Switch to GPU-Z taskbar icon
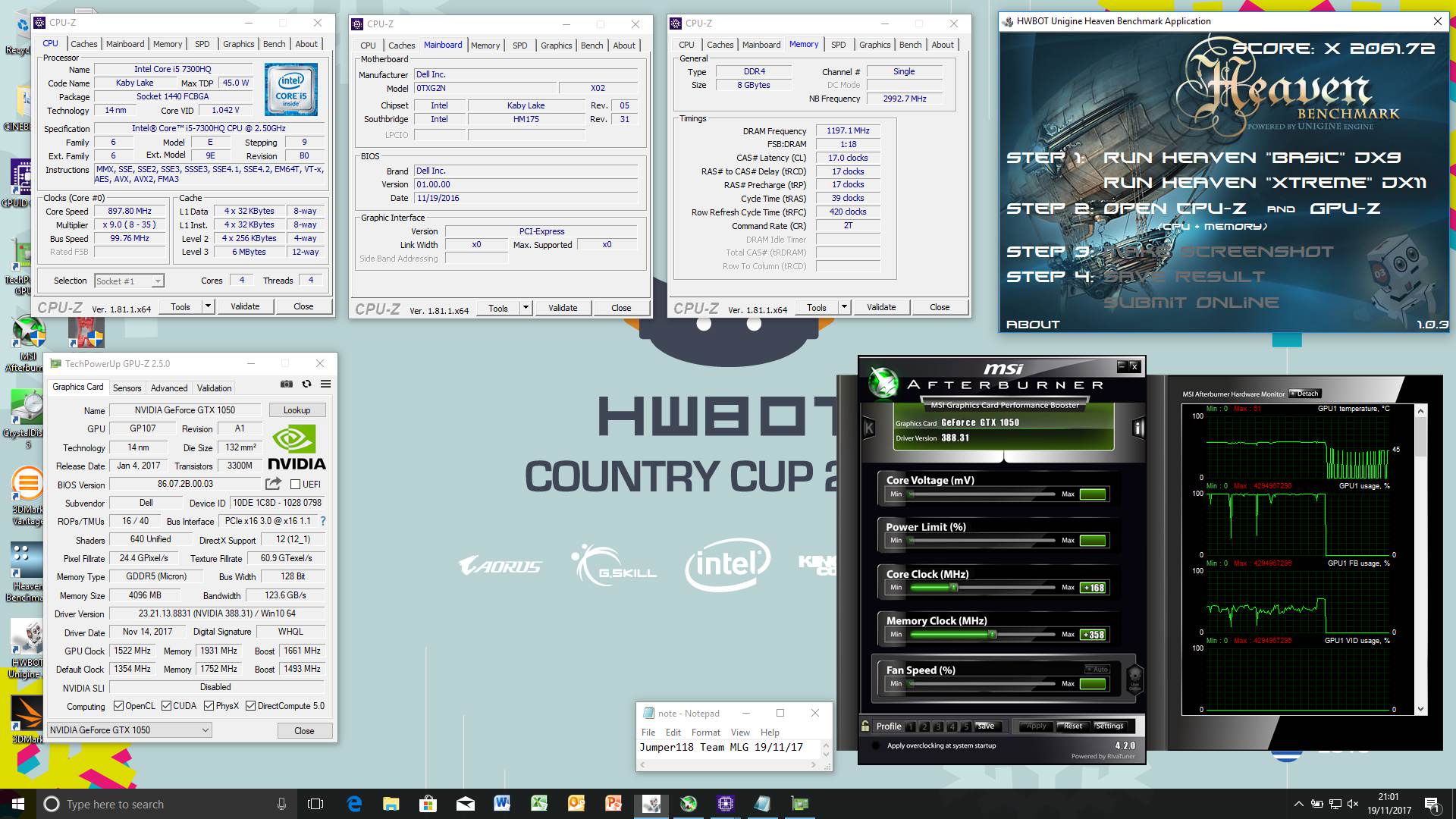The height and width of the screenshot is (819, 1456). 799,804
